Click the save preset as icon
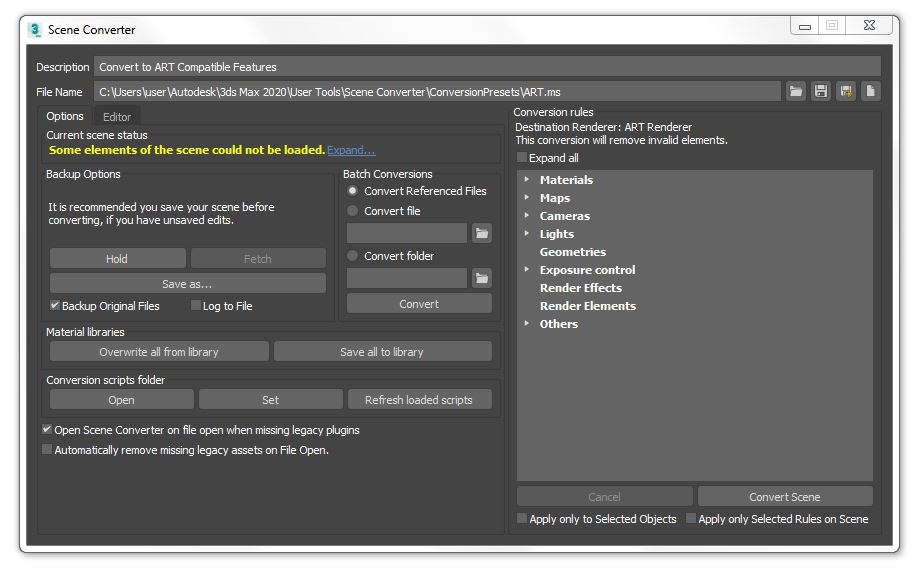This screenshot has width=921, height=568. [846, 91]
